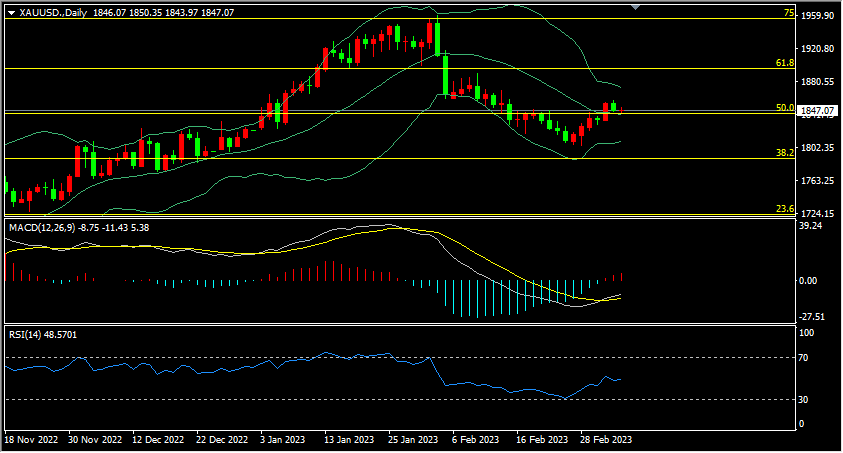Screen dimensions: 843x453
Task: Click the 39.24 MACD scale value
Action: 811,226
